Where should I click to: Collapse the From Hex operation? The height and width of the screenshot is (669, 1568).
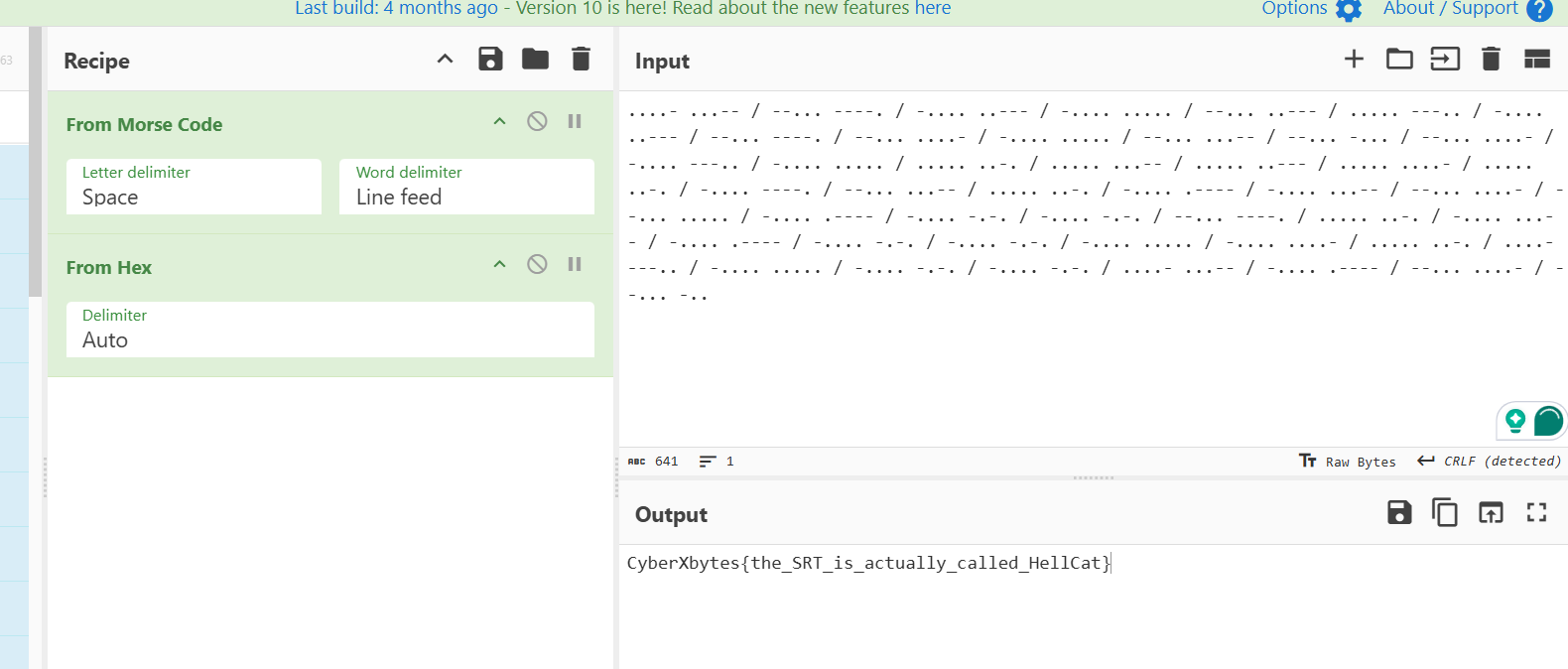coord(500,264)
